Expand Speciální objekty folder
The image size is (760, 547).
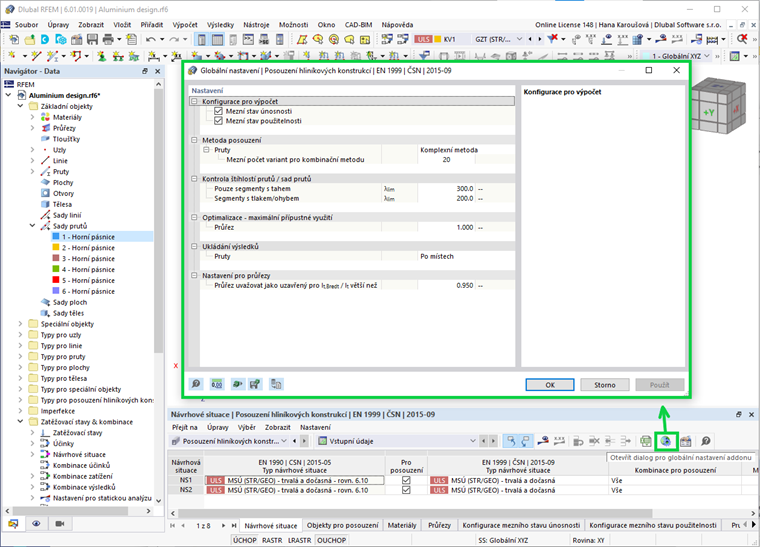click(x=20, y=324)
